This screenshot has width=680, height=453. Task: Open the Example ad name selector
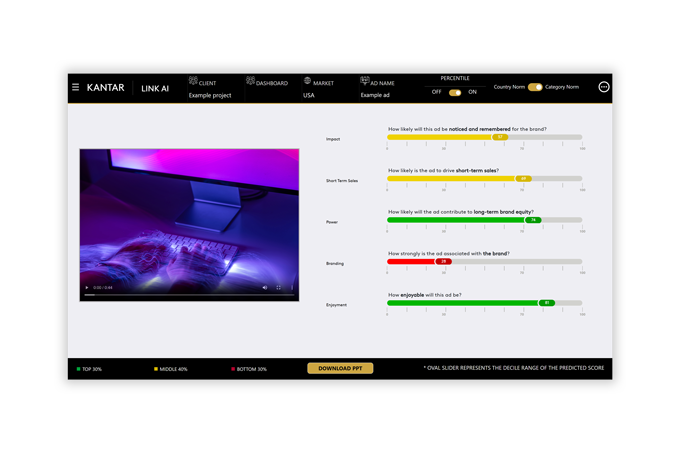(x=375, y=95)
